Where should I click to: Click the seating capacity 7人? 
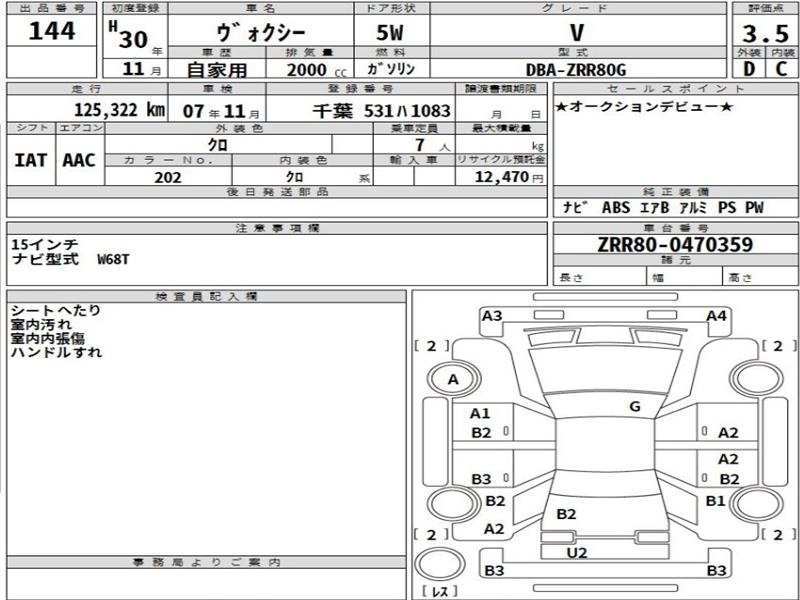(x=432, y=145)
